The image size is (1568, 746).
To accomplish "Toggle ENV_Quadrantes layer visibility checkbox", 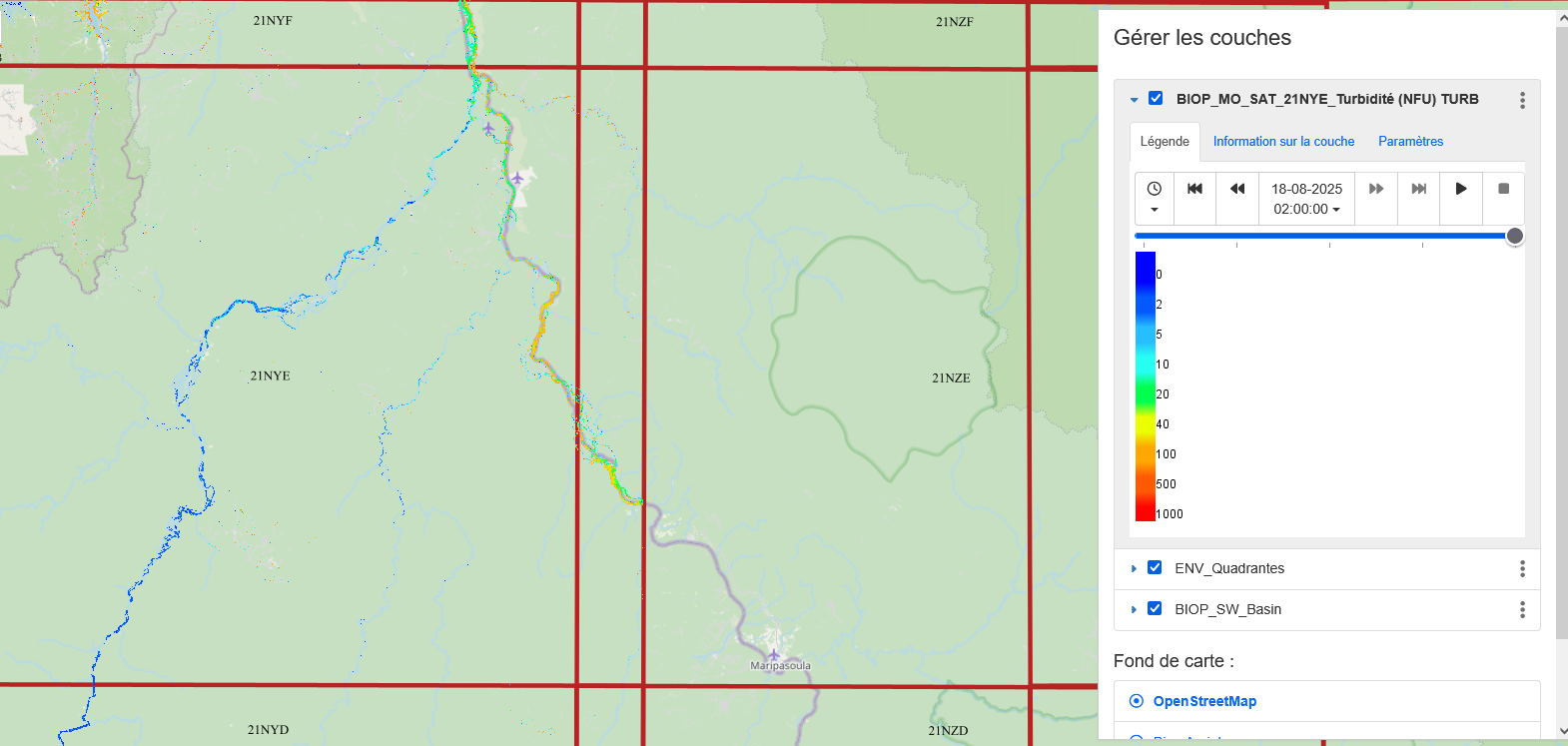I will tap(1155, 567).
